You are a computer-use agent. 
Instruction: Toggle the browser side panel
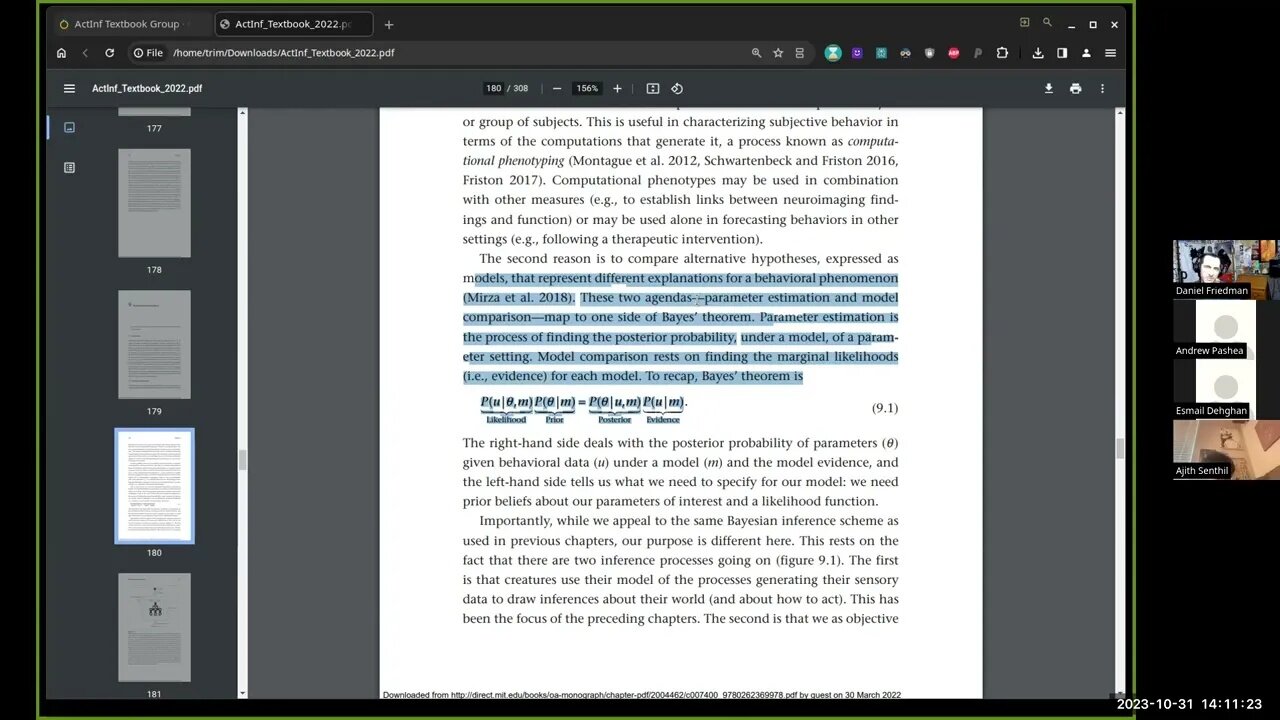[x=1062, y=53]
